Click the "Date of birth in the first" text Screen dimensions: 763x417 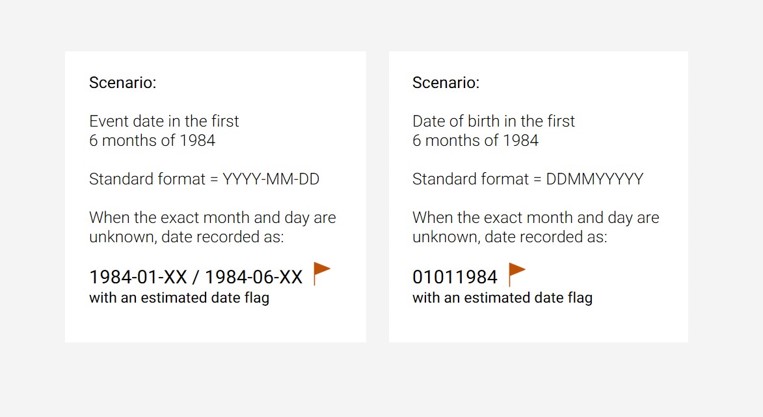[493, 121]
